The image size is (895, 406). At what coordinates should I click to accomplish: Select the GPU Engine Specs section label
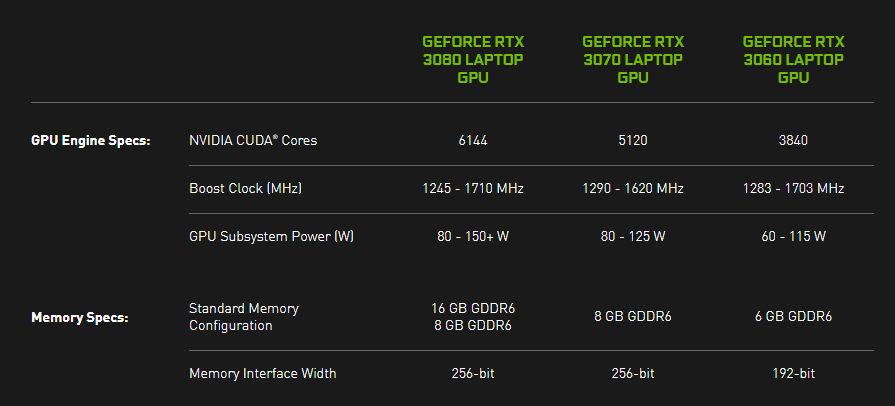click(90, 140)
